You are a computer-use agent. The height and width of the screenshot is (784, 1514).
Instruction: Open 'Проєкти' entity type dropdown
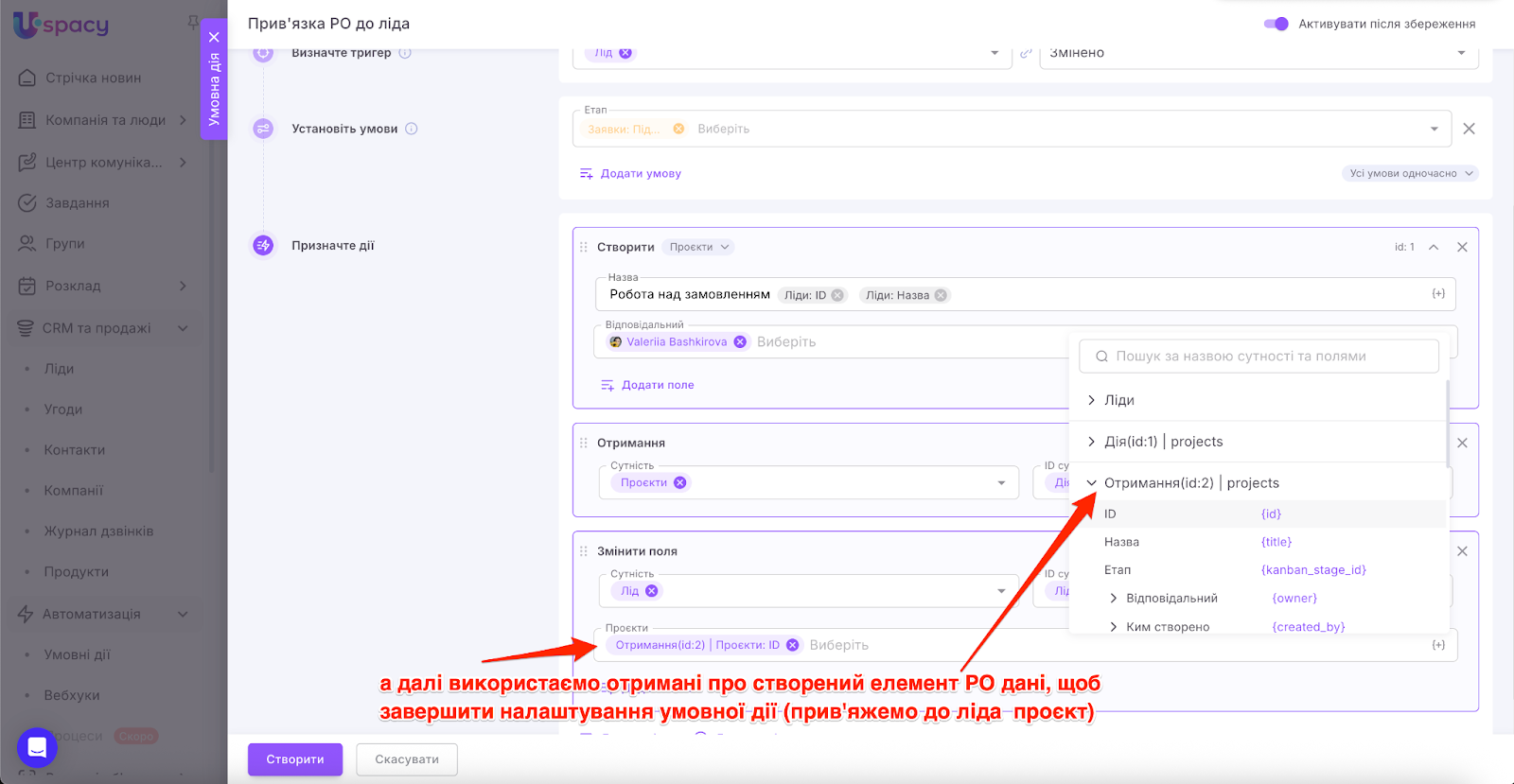tap(699, 247)
